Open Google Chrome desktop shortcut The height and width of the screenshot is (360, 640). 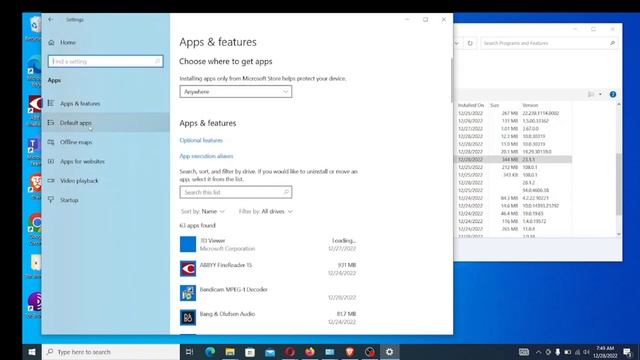pyautogui.click(x=36, y=229)
